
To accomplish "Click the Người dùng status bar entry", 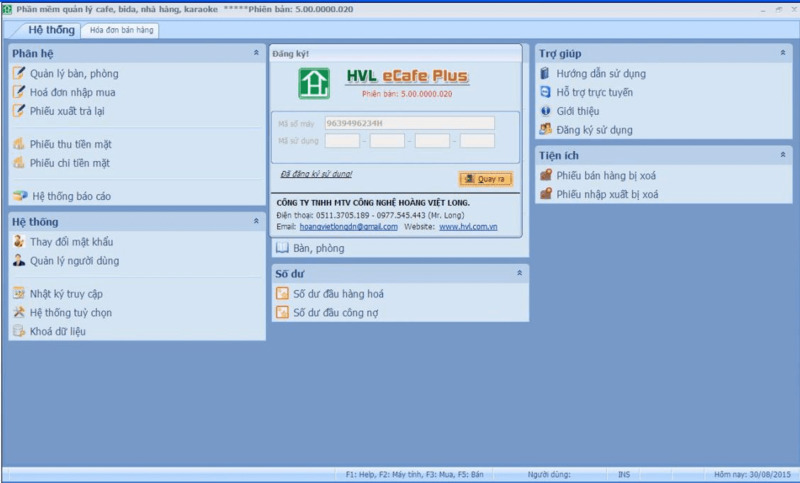I will click(x=549, y=474).
